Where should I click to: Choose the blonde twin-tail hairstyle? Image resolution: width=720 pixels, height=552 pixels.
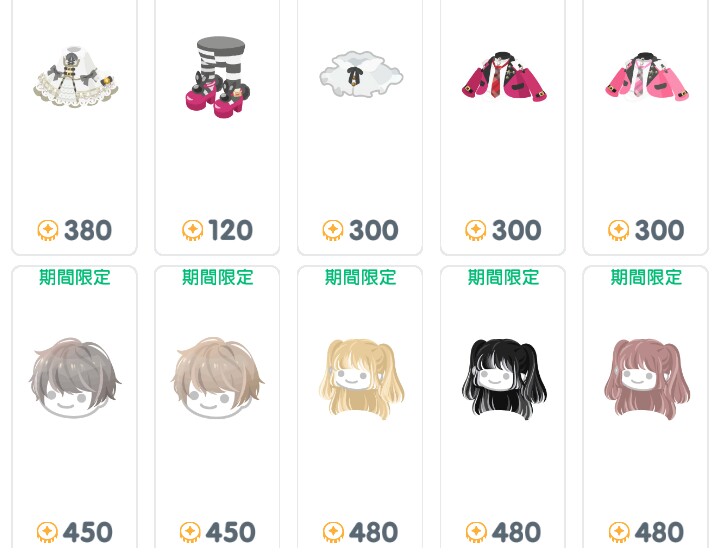[361, 379]
